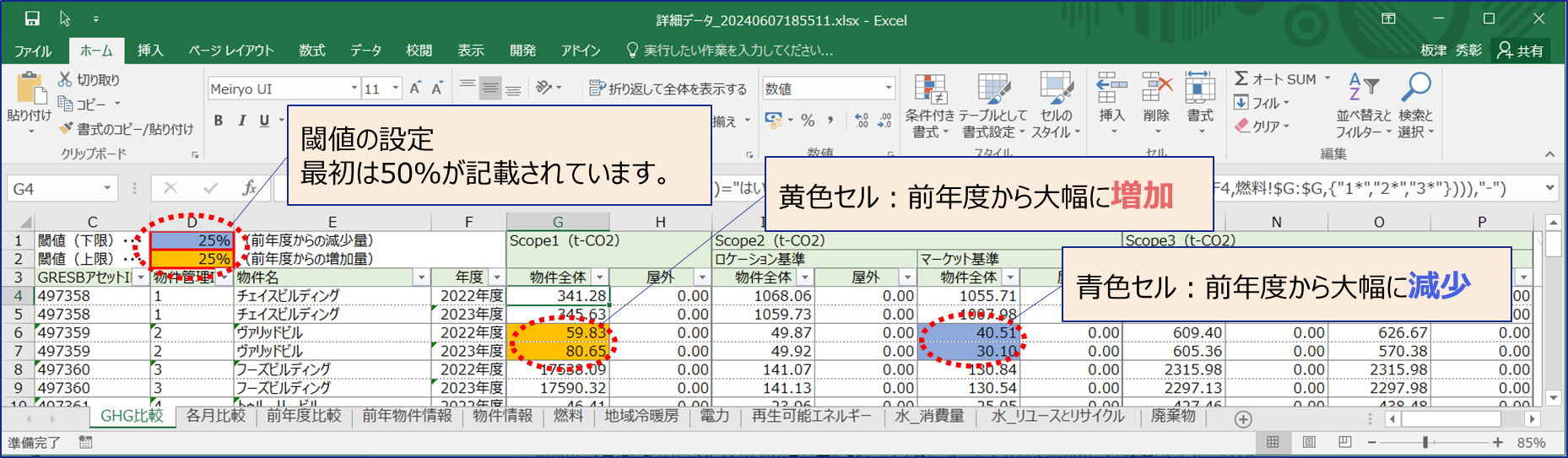The image size is (1568, 458).
Task: Click the fx insert function icon
Action: point(249,188)
